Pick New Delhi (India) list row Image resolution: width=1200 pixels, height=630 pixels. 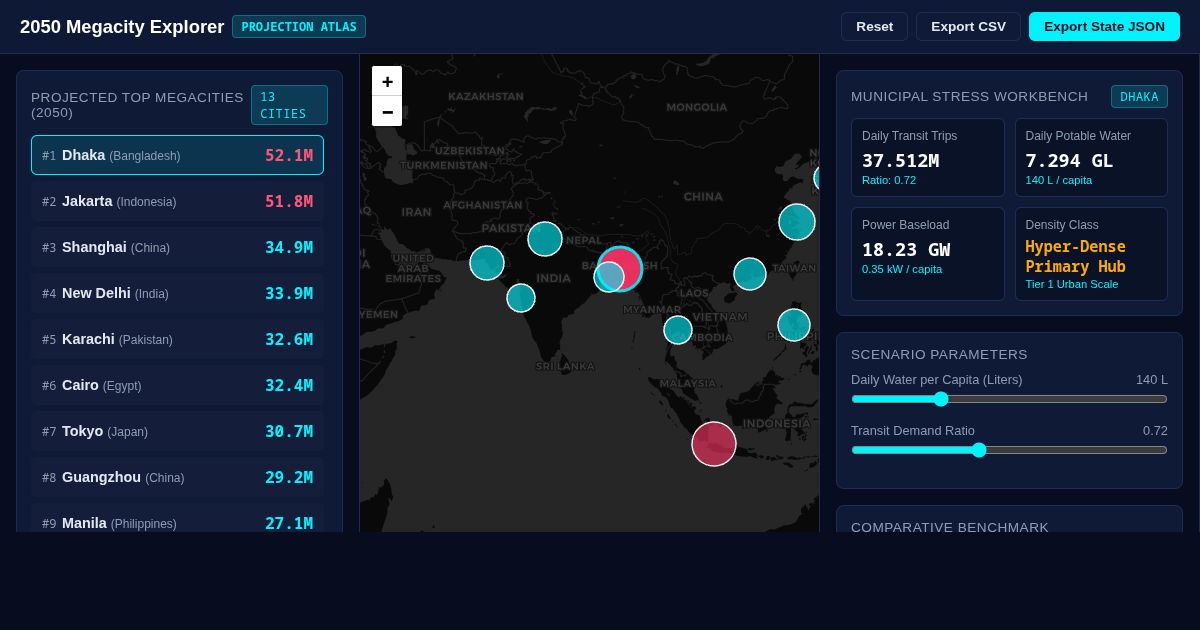[177, 293]
